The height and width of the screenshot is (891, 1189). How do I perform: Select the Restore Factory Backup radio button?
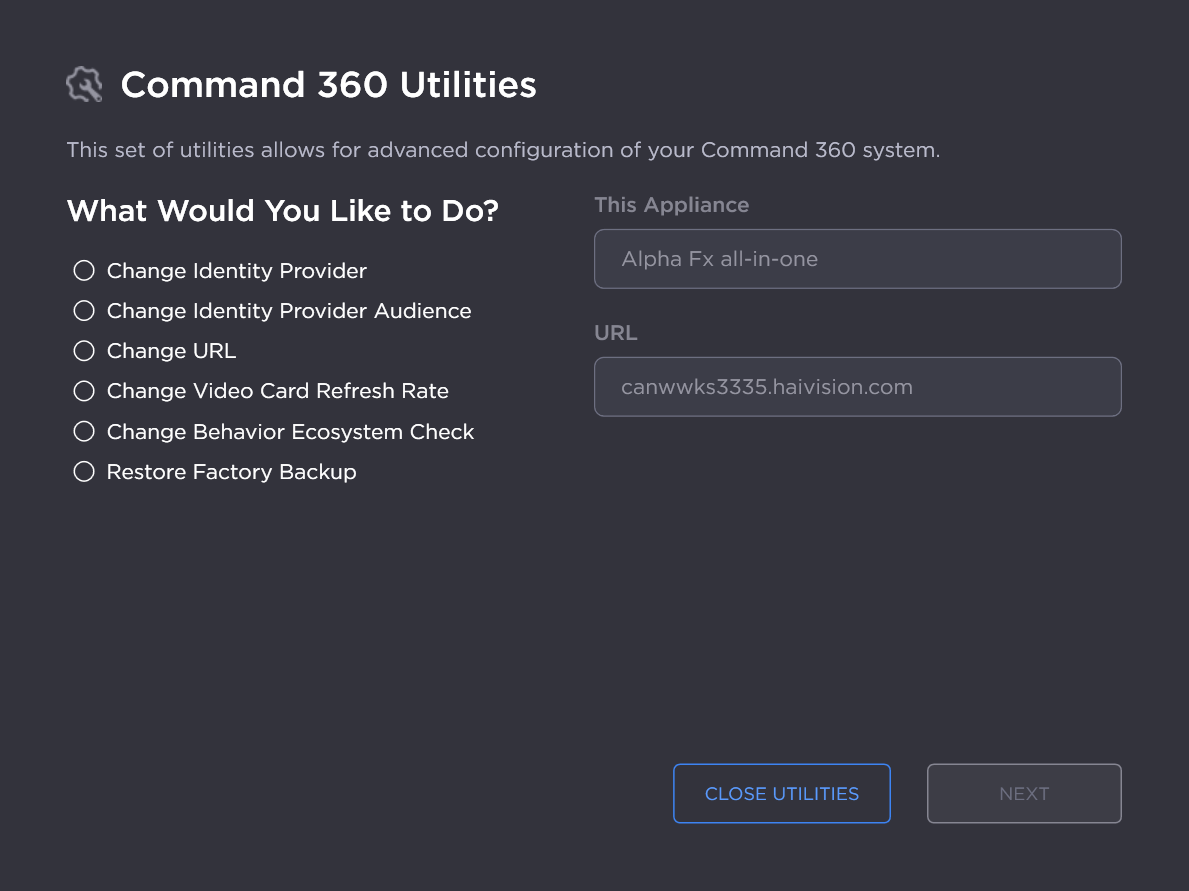click(84, 472)
